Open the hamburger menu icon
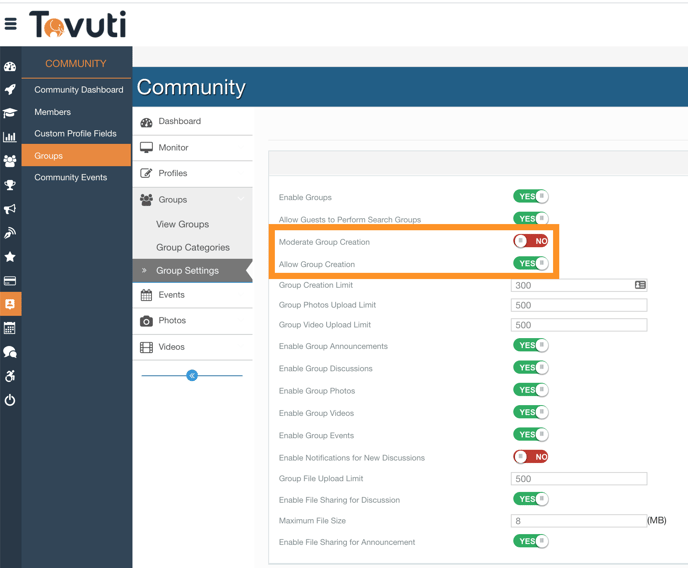688x568 pixels. pyautogui.click(x=11, y=24)
